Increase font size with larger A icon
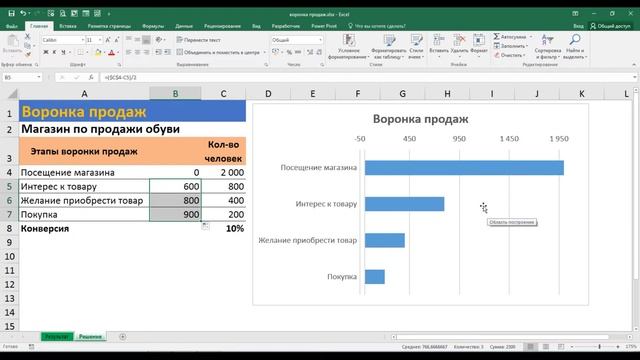Viewport: 640px width, 360px height. click(108, 40)
